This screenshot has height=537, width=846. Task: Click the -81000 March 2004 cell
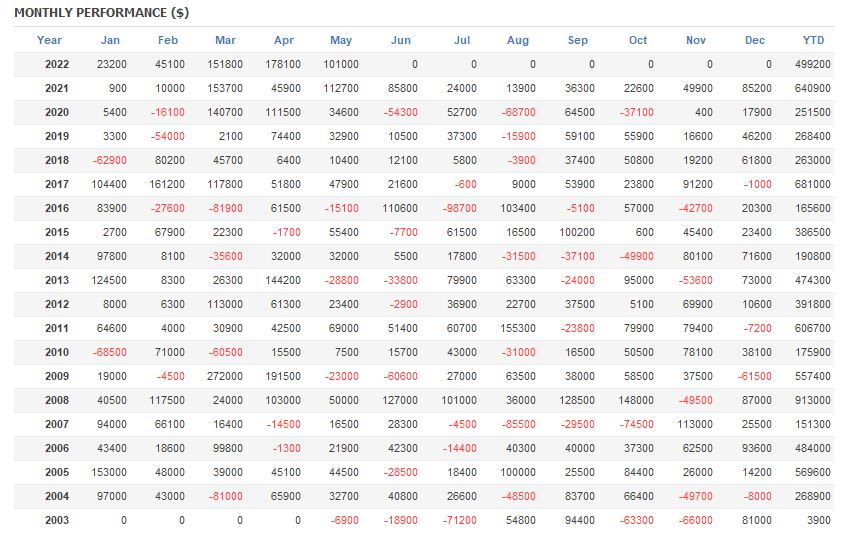pyautogui.click(x=226, y=496)
